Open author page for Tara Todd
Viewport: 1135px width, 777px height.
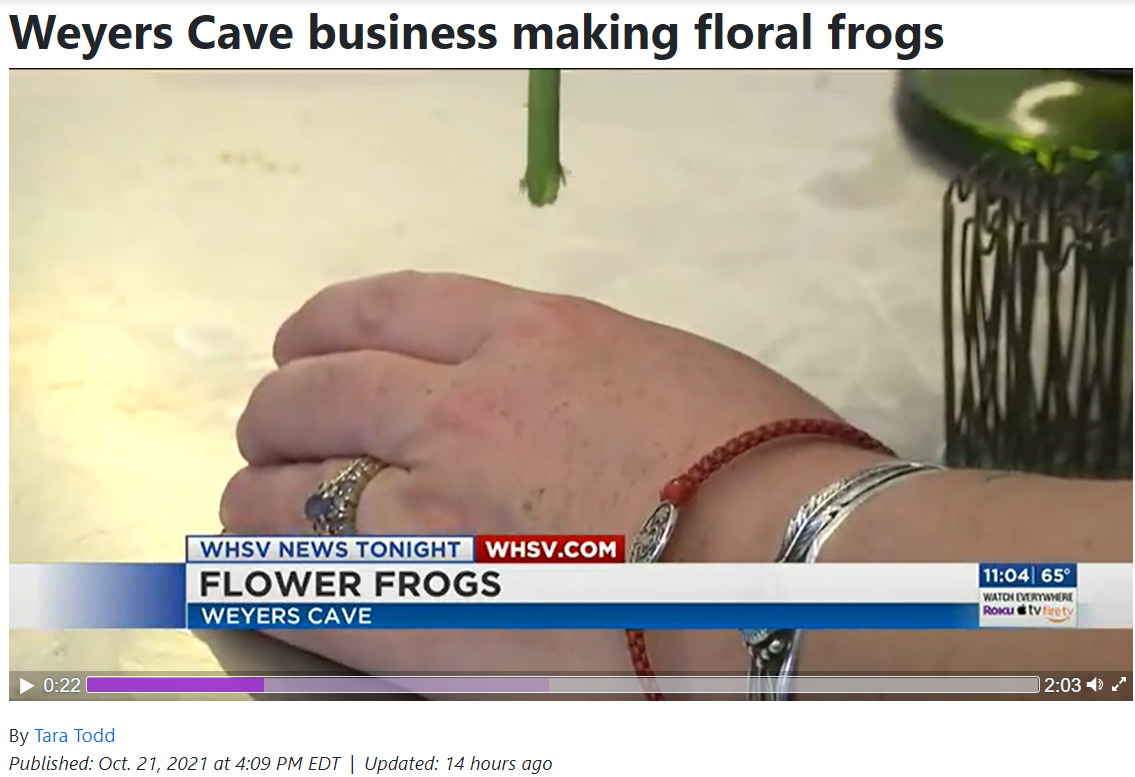[75, 736]
